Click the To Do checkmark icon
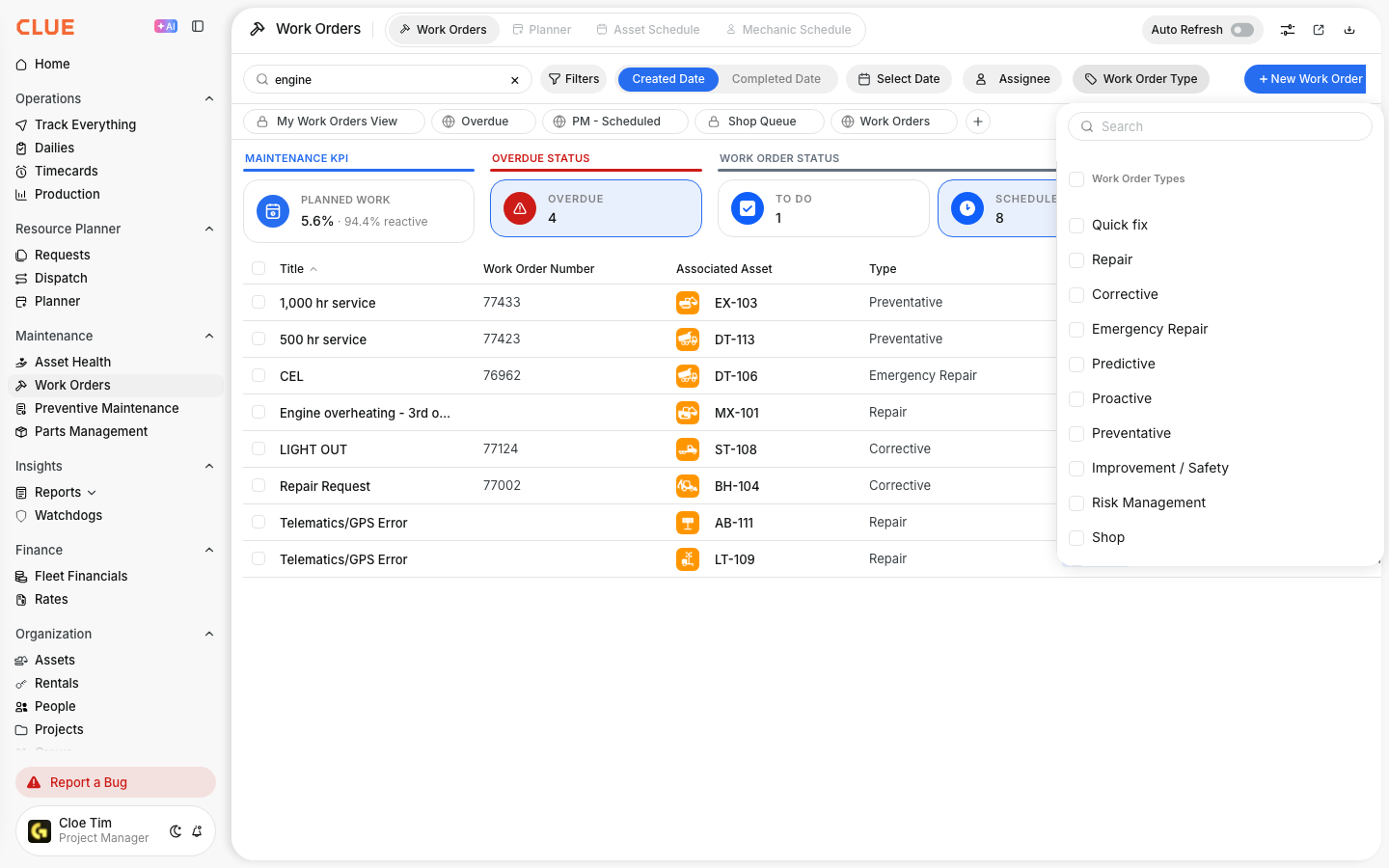 tap(748, 208)
